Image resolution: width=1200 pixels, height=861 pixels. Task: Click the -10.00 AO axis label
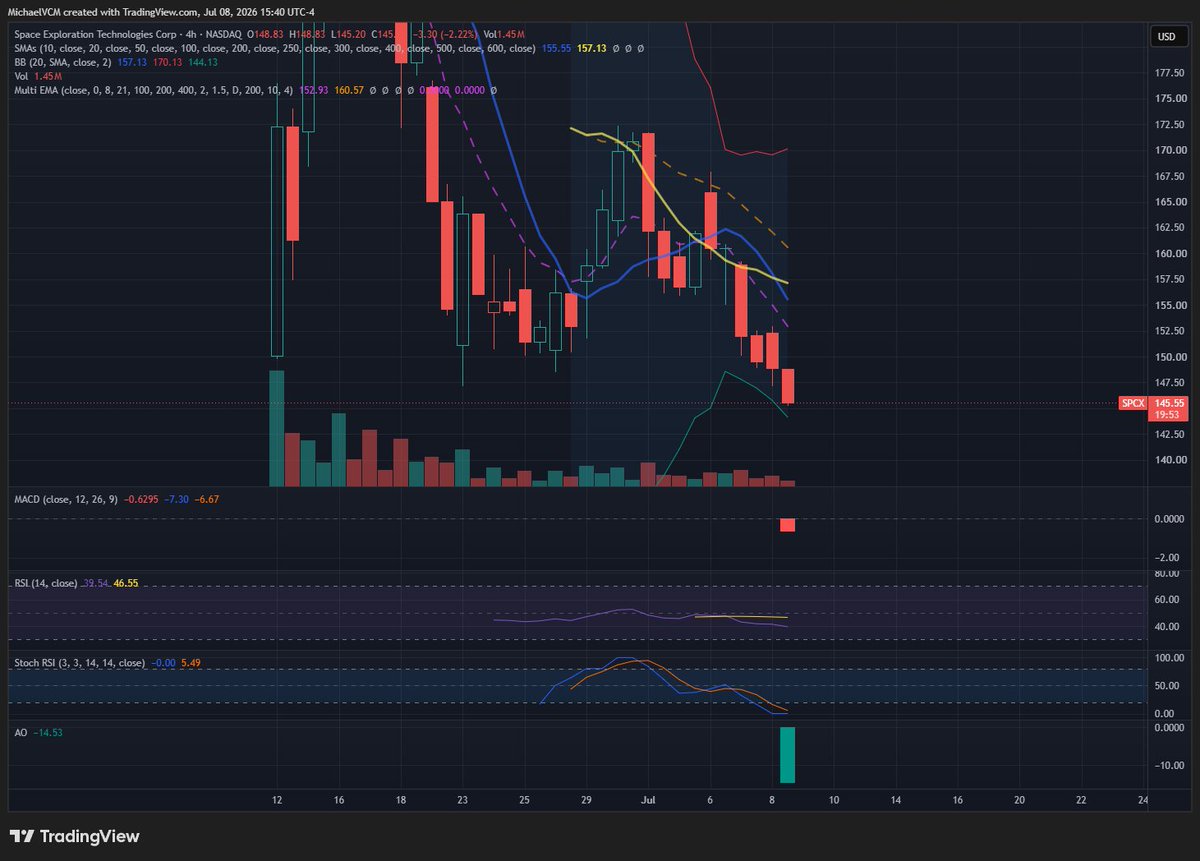pyautogui.click(x=1167, y=765)
